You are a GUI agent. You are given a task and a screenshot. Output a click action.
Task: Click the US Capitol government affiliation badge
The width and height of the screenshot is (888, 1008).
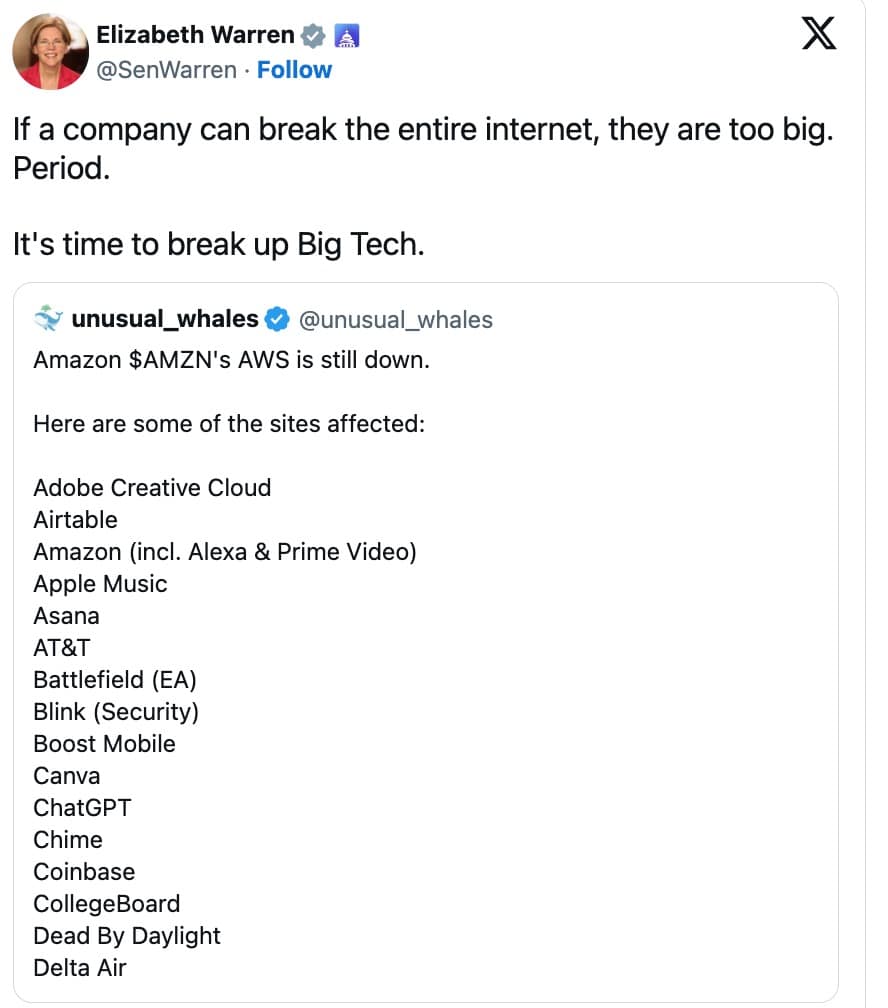[x=348, y=33]
